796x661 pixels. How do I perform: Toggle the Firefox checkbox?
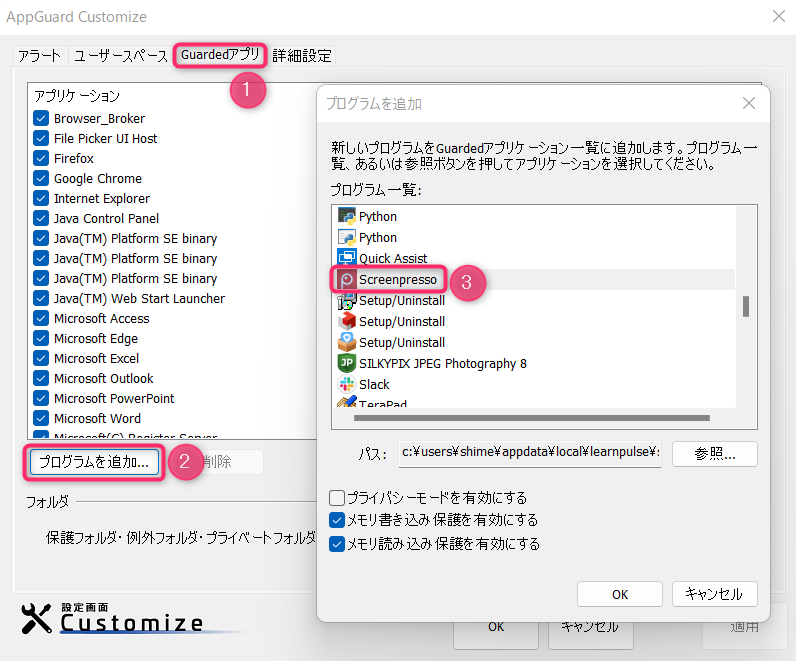click(x=41, y=158)
